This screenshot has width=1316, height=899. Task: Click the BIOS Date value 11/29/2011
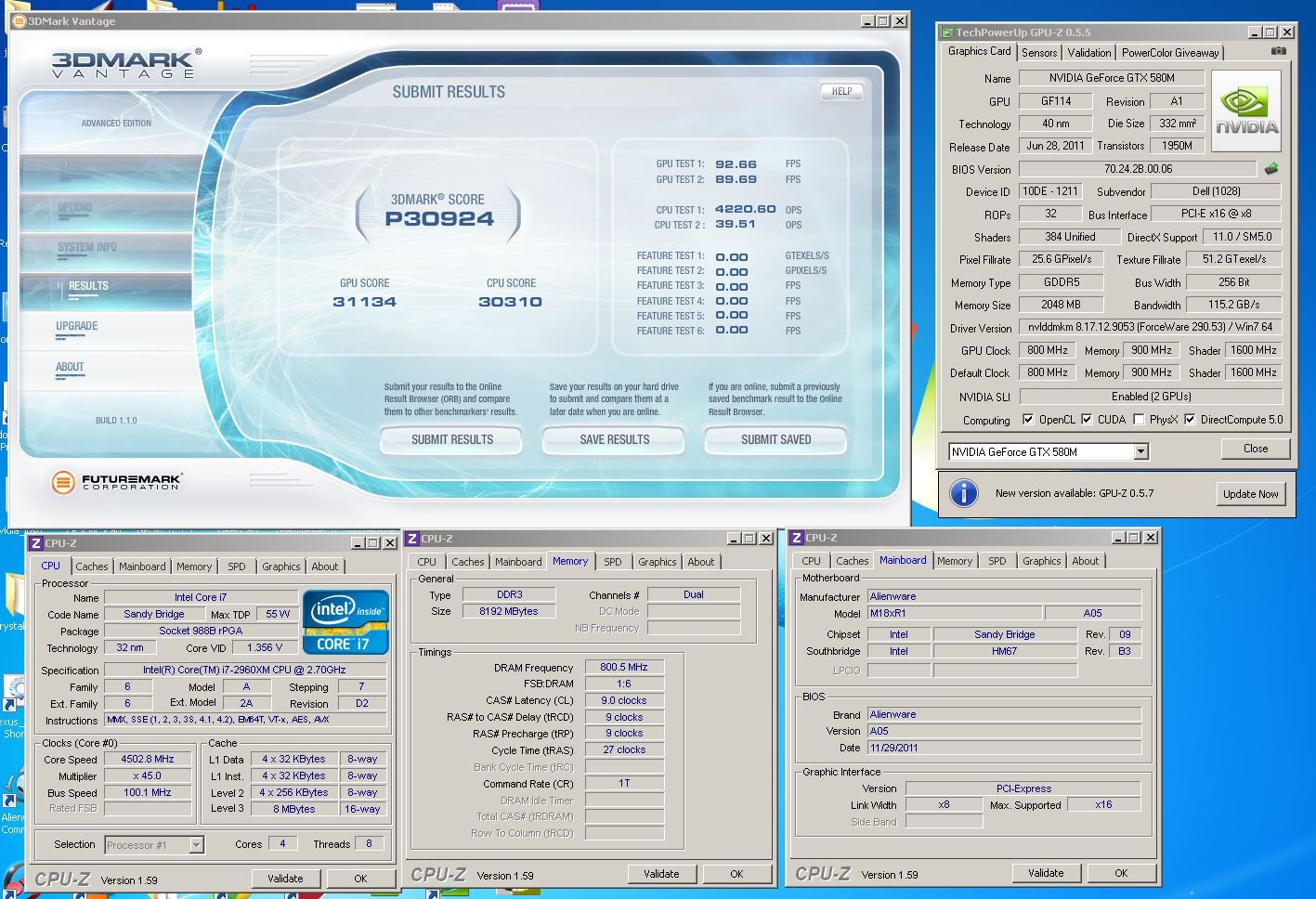click(x=1004, y=748)
